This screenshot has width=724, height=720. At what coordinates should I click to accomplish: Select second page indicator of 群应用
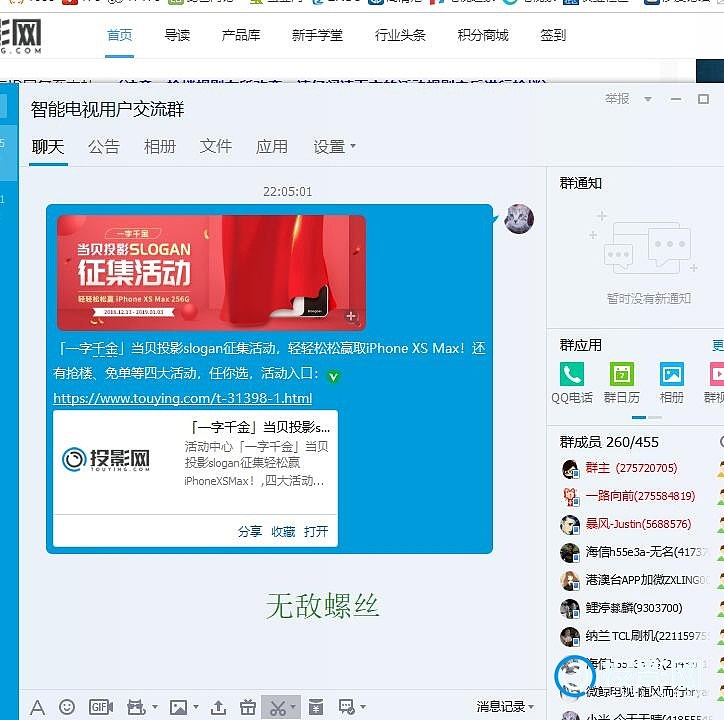tap(655, 417)
